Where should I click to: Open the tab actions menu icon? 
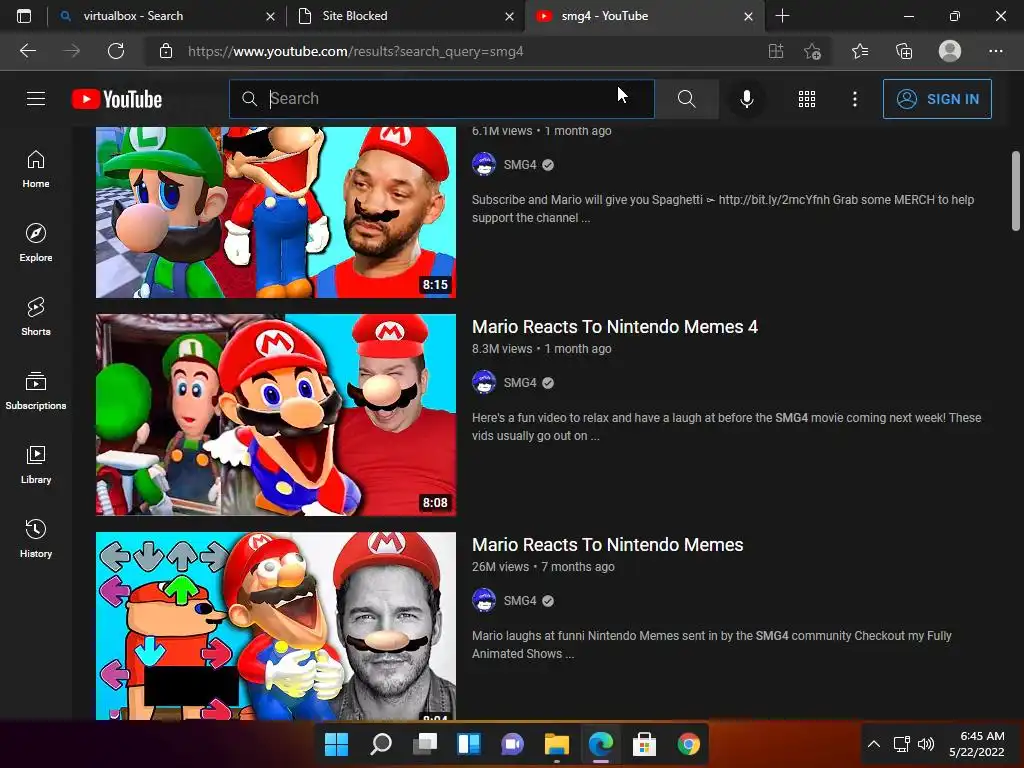coord(24,16)
